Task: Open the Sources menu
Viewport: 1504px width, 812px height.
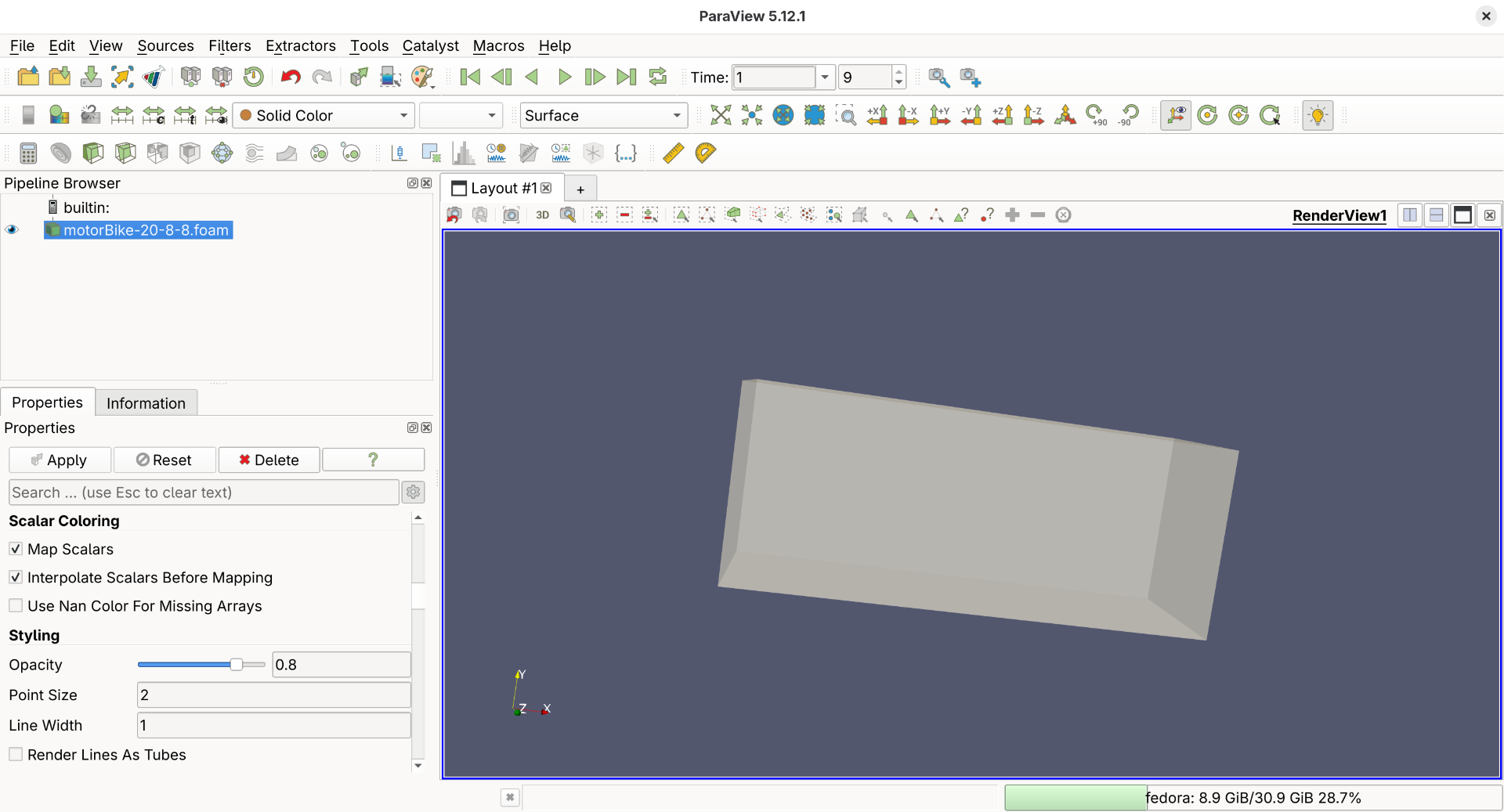Action: coord(165,45)
